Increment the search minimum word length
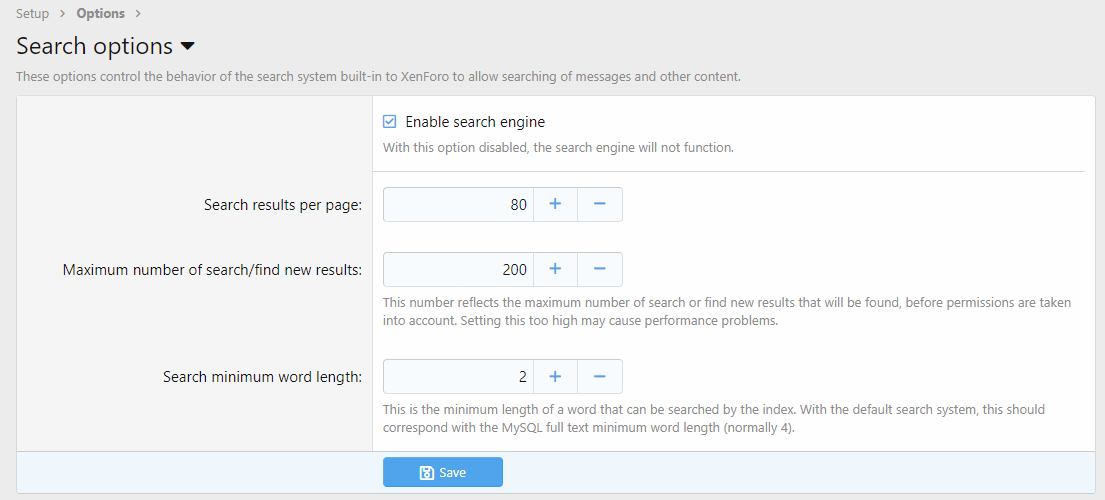The width and height of the screenshot is (1105, 500). (x=555, y=376)
